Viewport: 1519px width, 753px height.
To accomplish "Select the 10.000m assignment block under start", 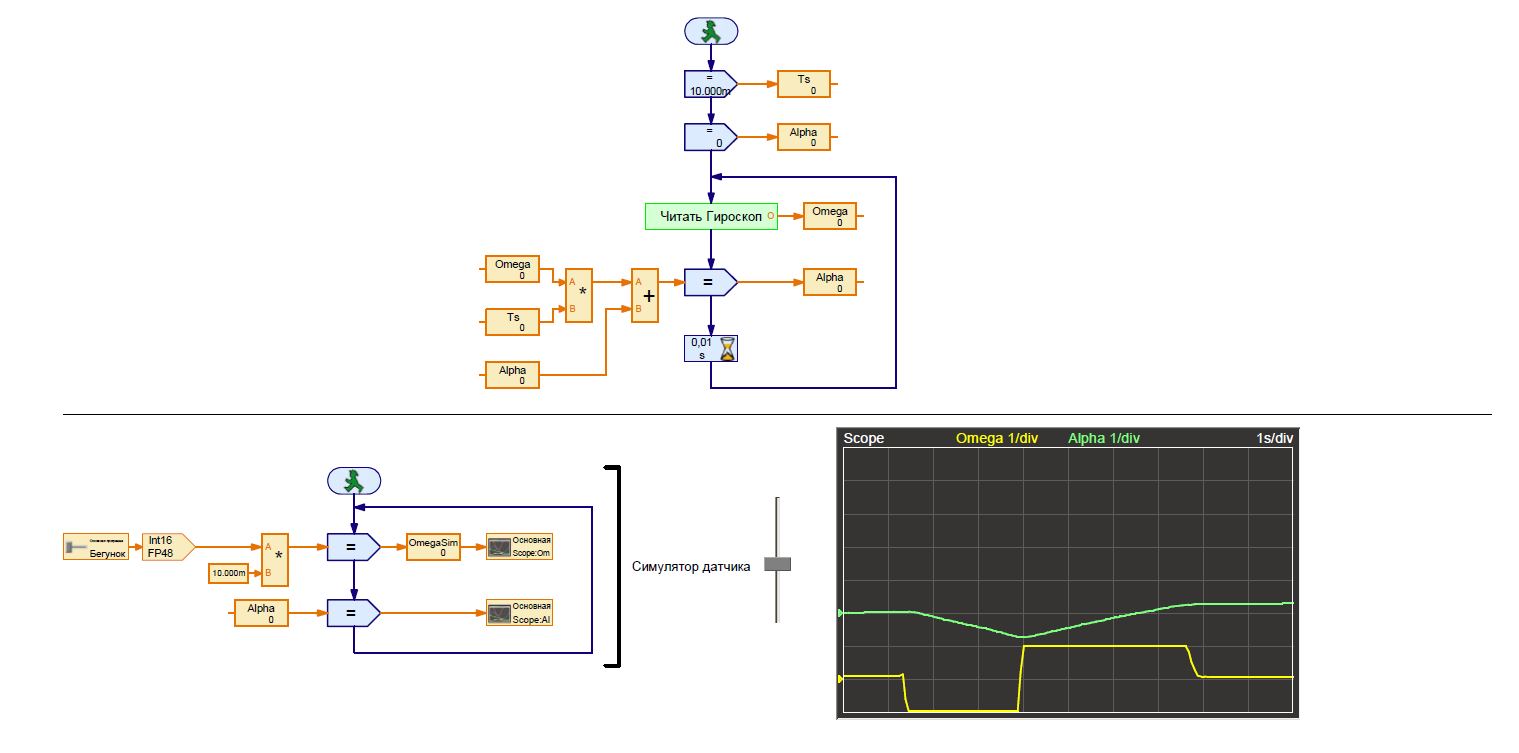I will point(710,84).
